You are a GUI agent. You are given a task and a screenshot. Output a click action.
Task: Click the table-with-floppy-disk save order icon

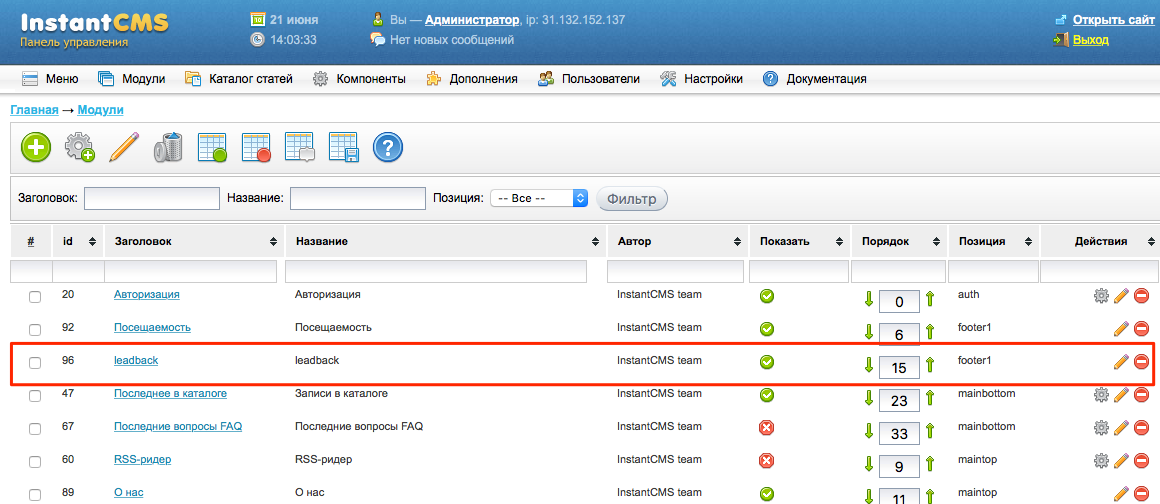point(344,148)
